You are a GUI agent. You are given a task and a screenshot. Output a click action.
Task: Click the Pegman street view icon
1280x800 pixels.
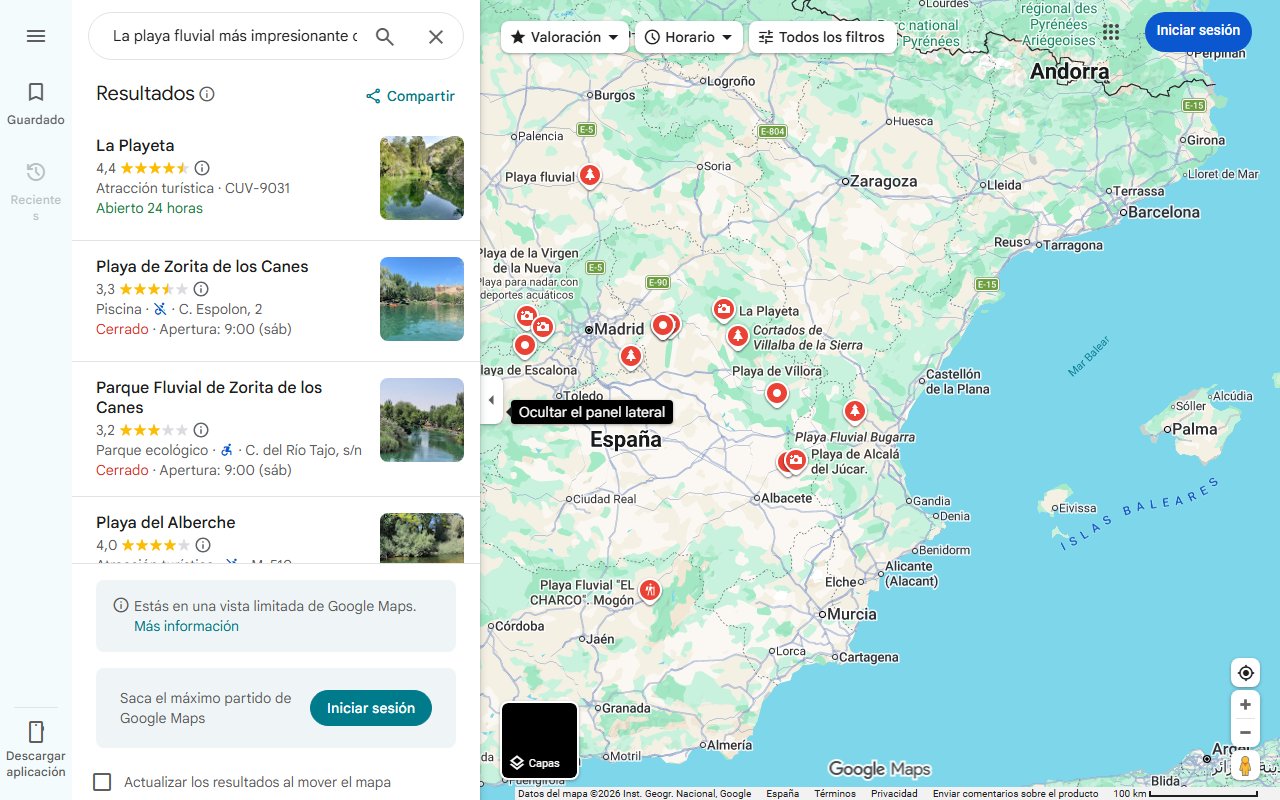(x=1245, y=765)
